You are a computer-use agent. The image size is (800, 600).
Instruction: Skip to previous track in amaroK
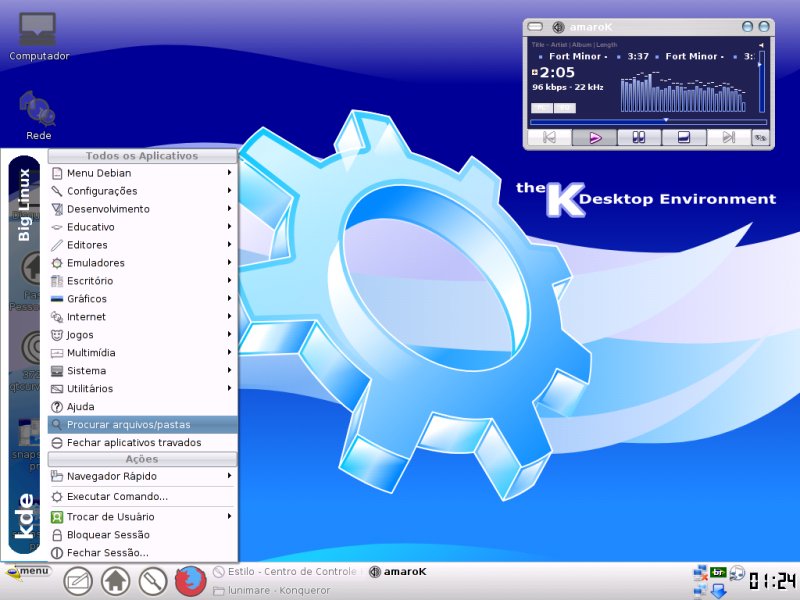(x=549, y=137)
